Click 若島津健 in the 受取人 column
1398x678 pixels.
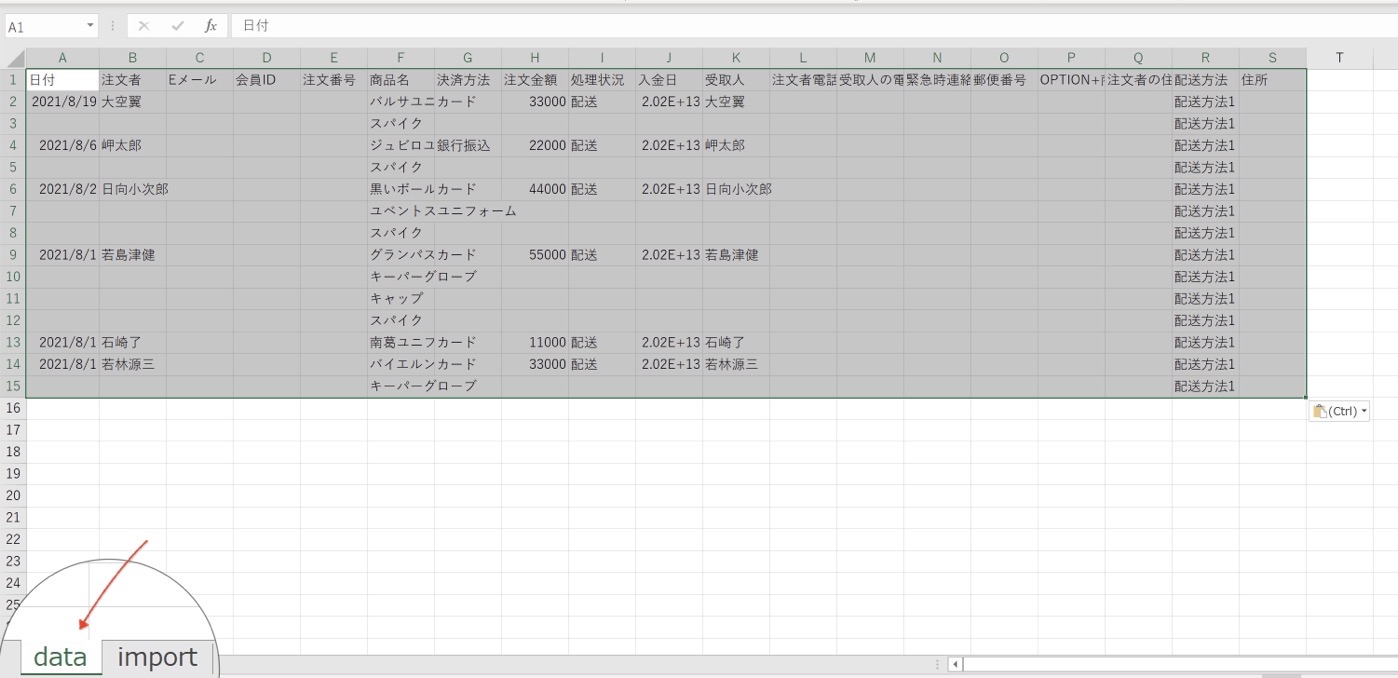click(x=736, y=255)
